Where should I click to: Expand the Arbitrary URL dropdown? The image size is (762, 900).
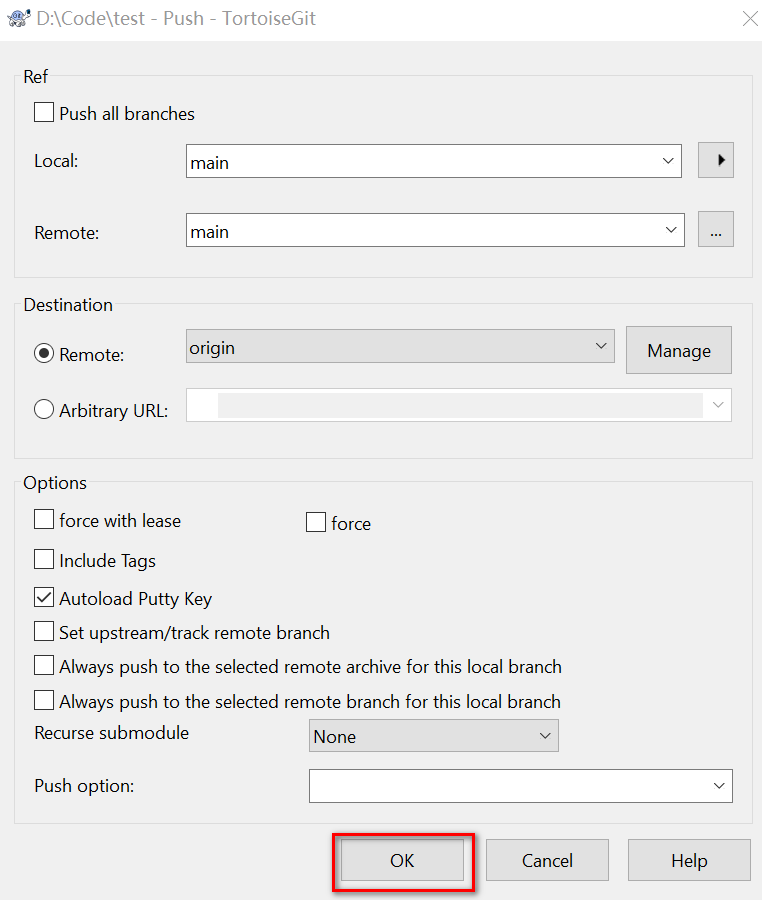718,405
